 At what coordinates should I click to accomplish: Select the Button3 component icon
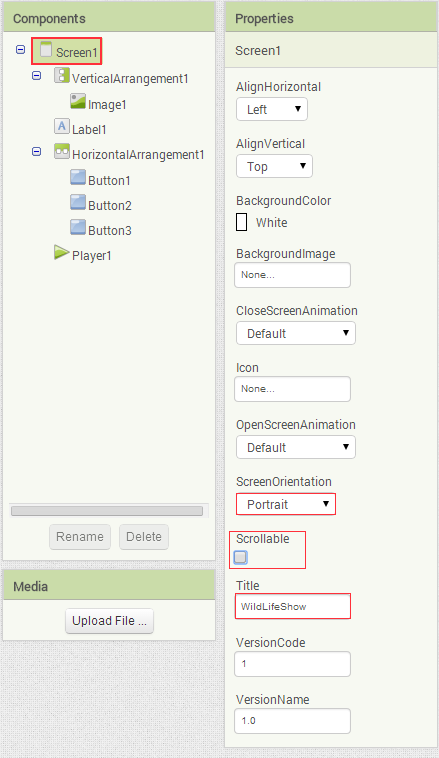click(78, 227)
